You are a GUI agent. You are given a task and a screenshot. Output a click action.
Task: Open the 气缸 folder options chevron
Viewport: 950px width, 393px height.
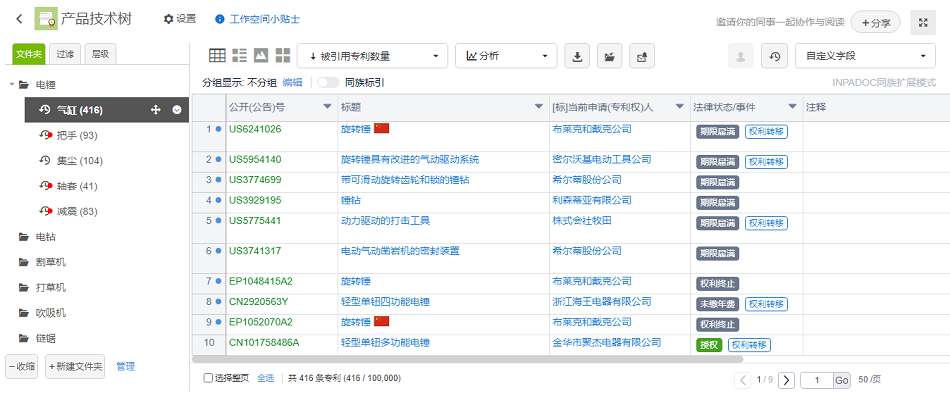tap(177, 110)
